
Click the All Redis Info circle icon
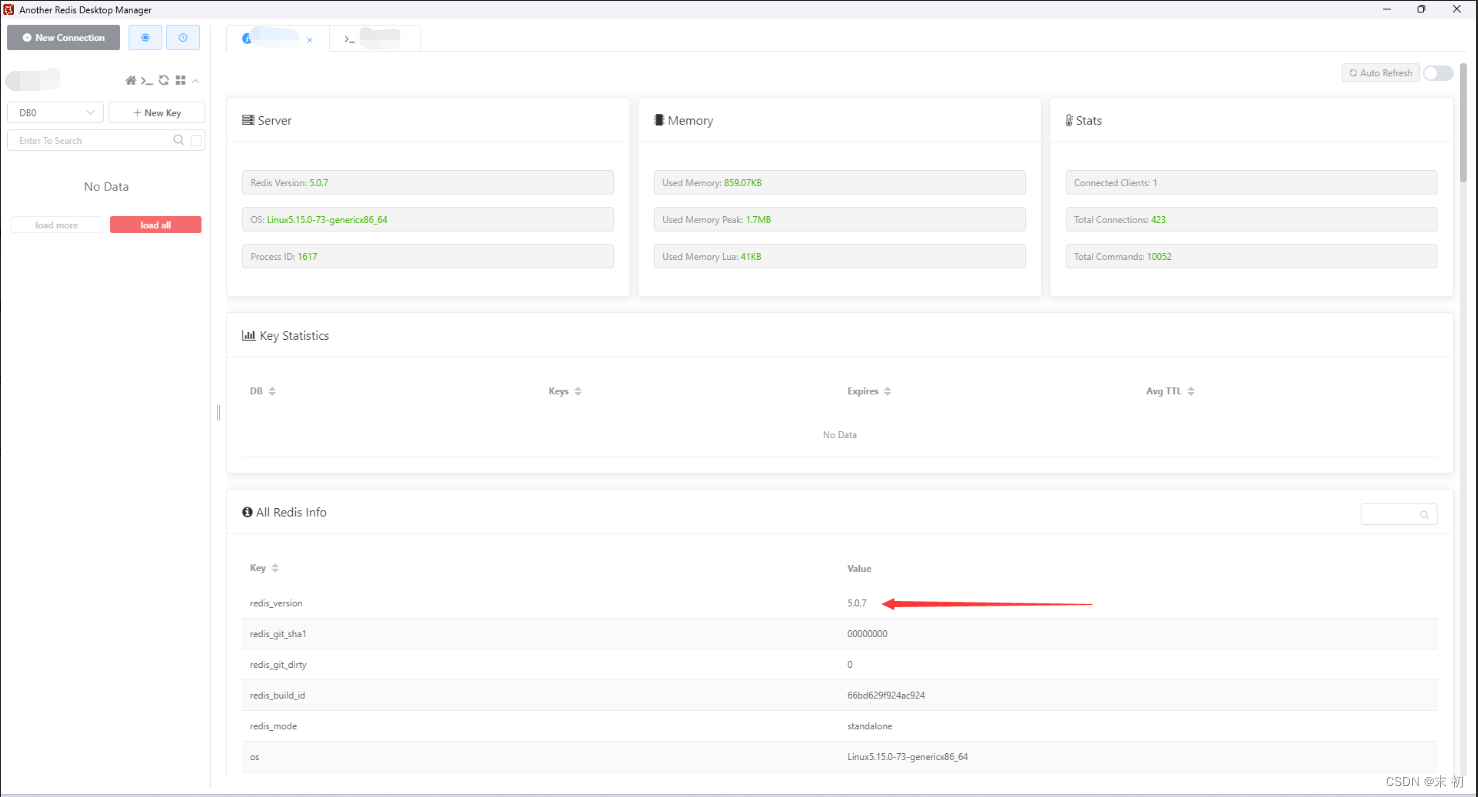click(x=247, y=512)
